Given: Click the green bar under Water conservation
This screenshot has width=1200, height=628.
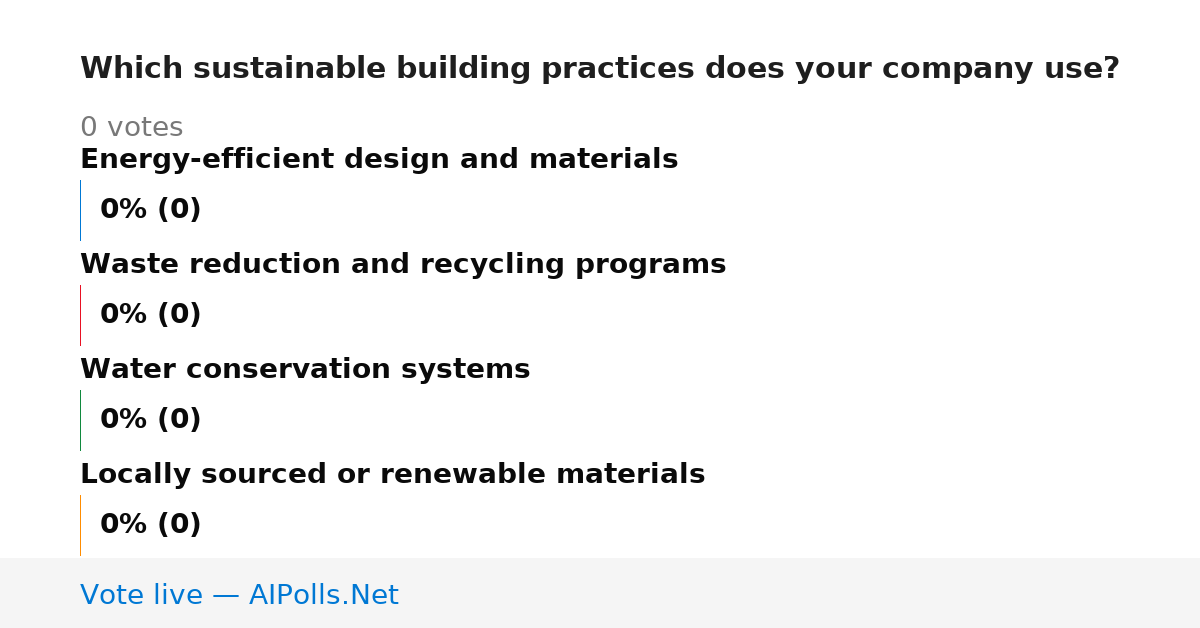Looking at the screenshot, I should pos(80,420).
